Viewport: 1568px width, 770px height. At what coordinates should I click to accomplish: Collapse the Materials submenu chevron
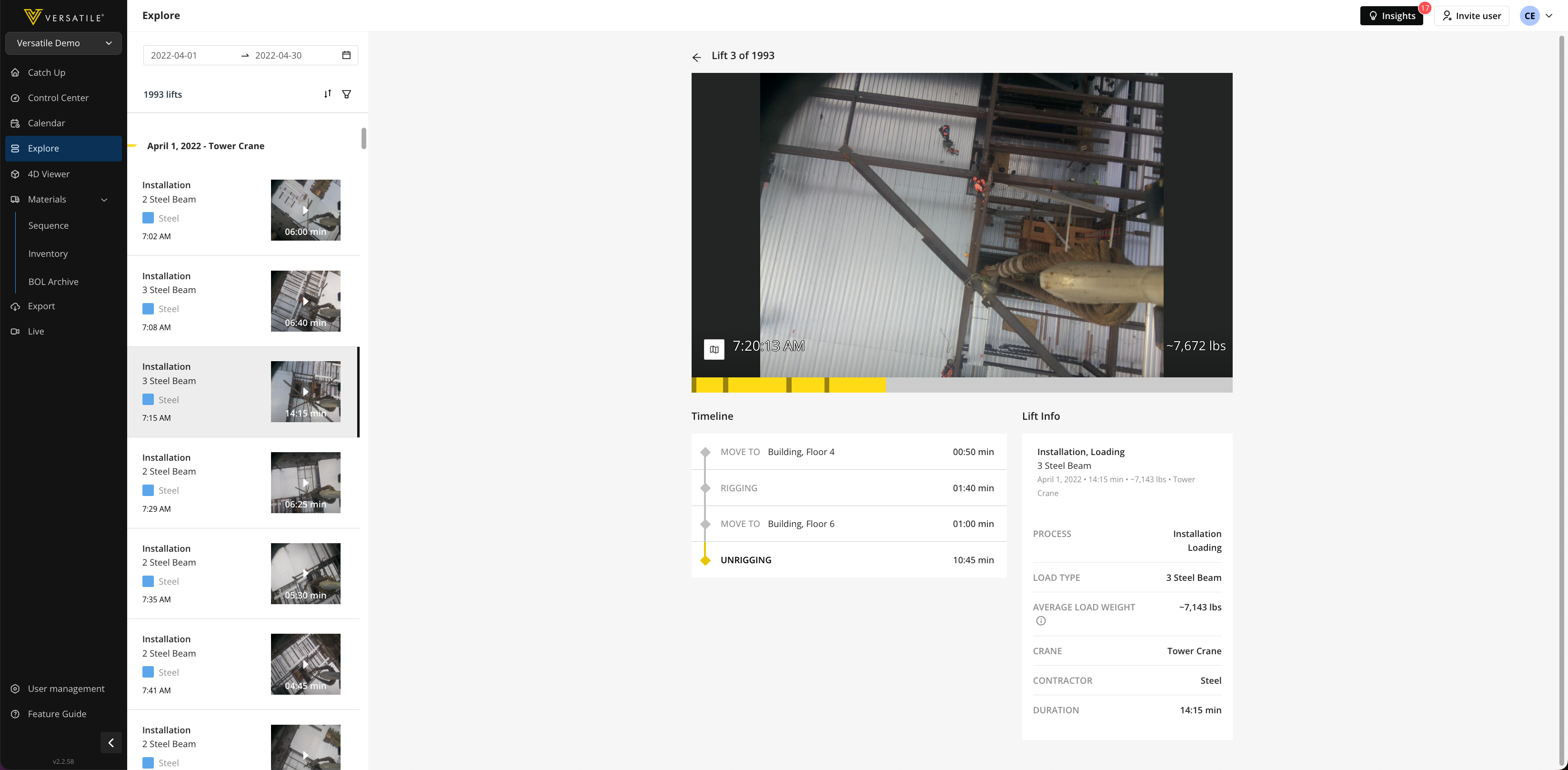104,200
